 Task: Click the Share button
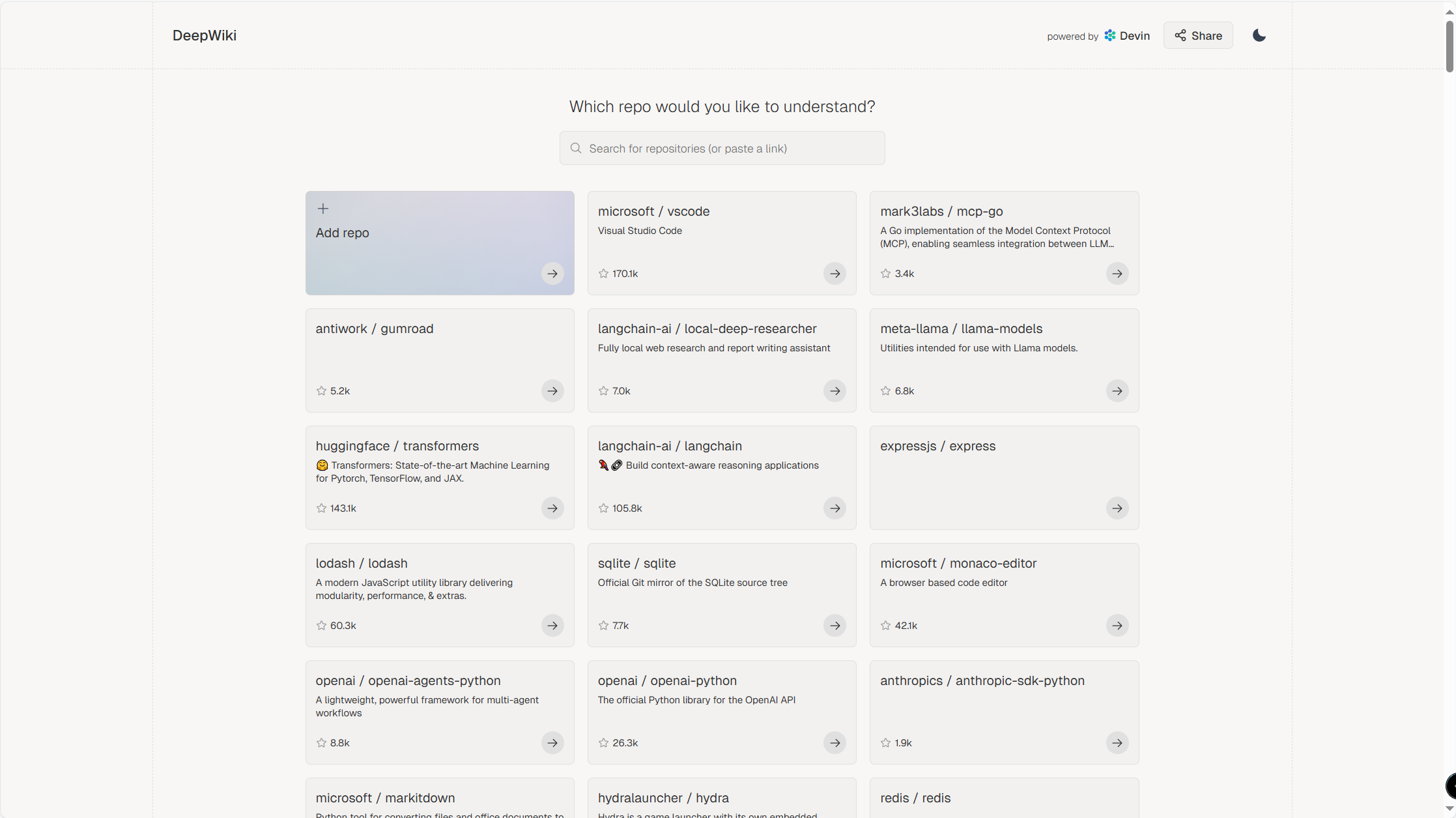1198,35
